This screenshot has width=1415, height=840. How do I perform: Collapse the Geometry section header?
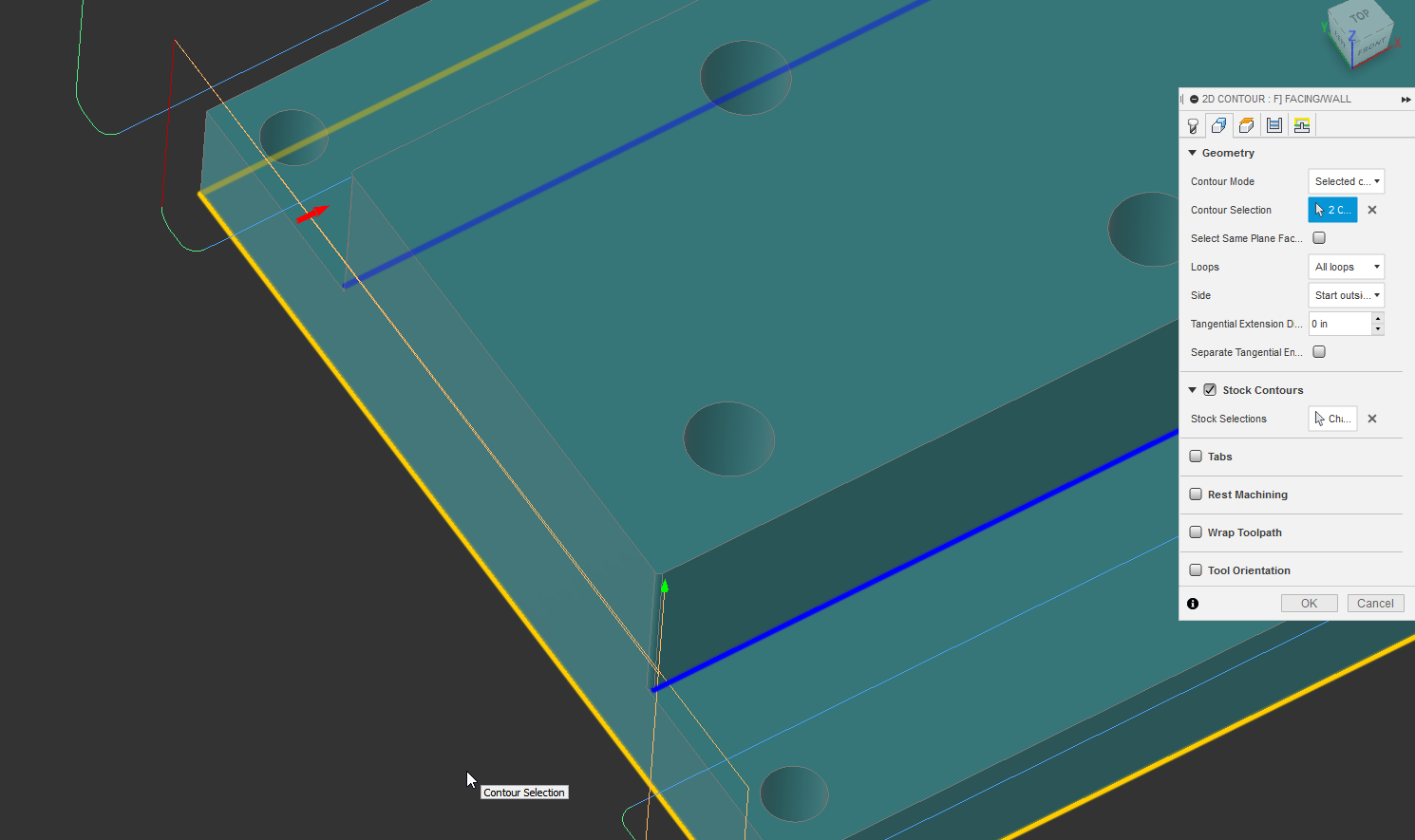[x=1193, y=152]
